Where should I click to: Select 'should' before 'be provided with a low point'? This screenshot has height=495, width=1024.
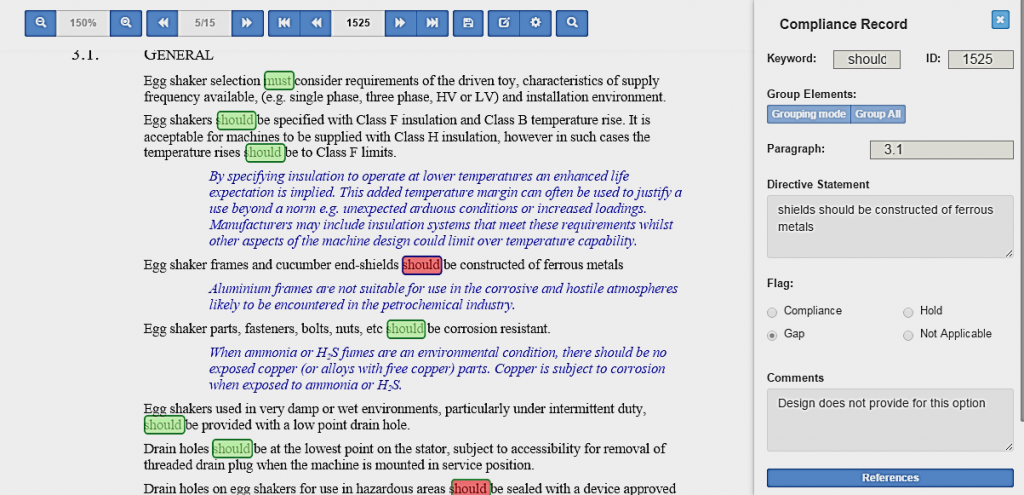(164, 425)
